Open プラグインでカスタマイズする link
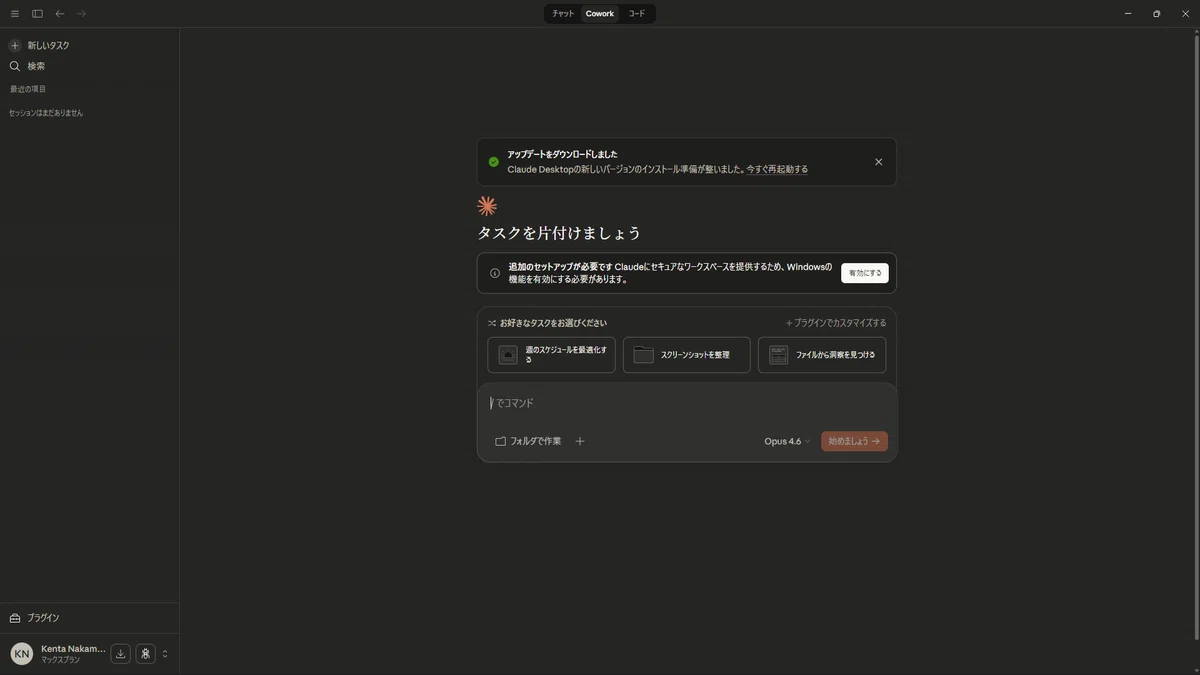This screenshot has height=675, width=1200. click(x=836, y=323)
